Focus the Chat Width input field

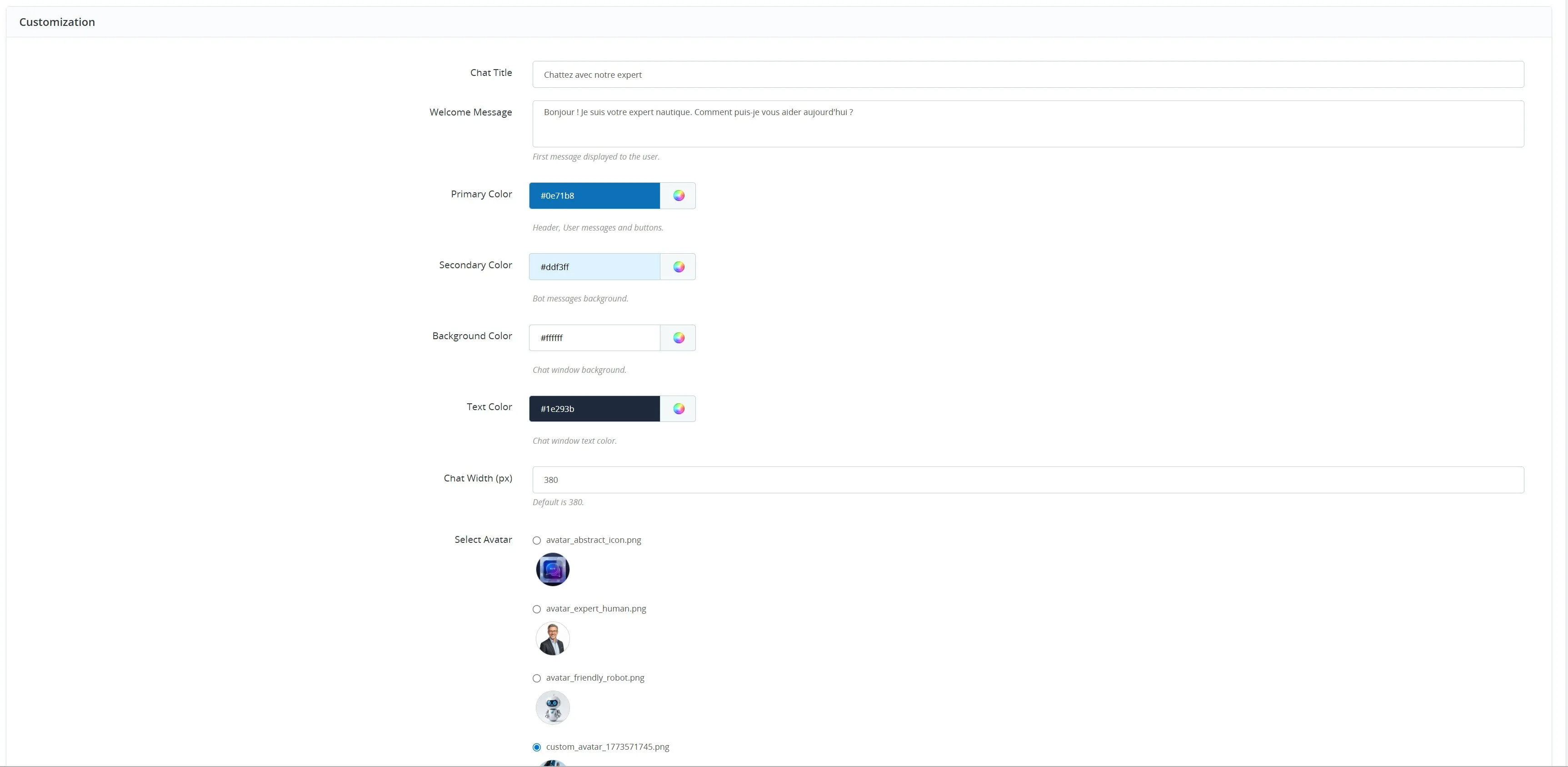click(1028, 480)
